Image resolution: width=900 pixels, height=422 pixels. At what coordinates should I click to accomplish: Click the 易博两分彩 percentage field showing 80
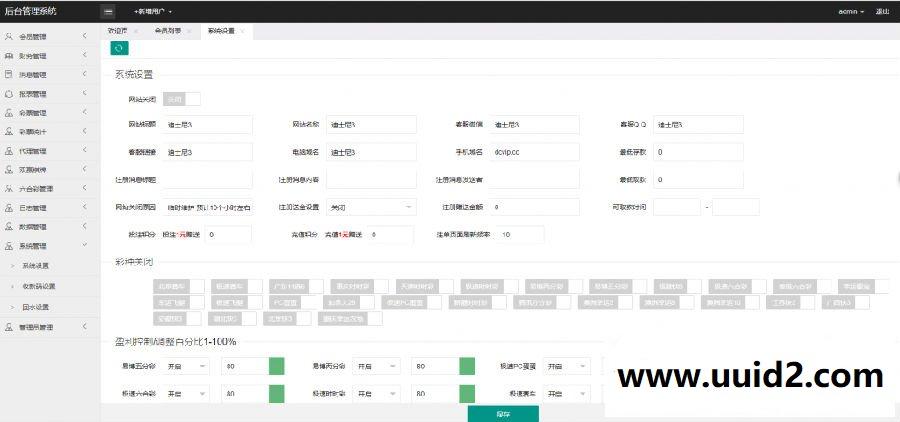point(435,366)
